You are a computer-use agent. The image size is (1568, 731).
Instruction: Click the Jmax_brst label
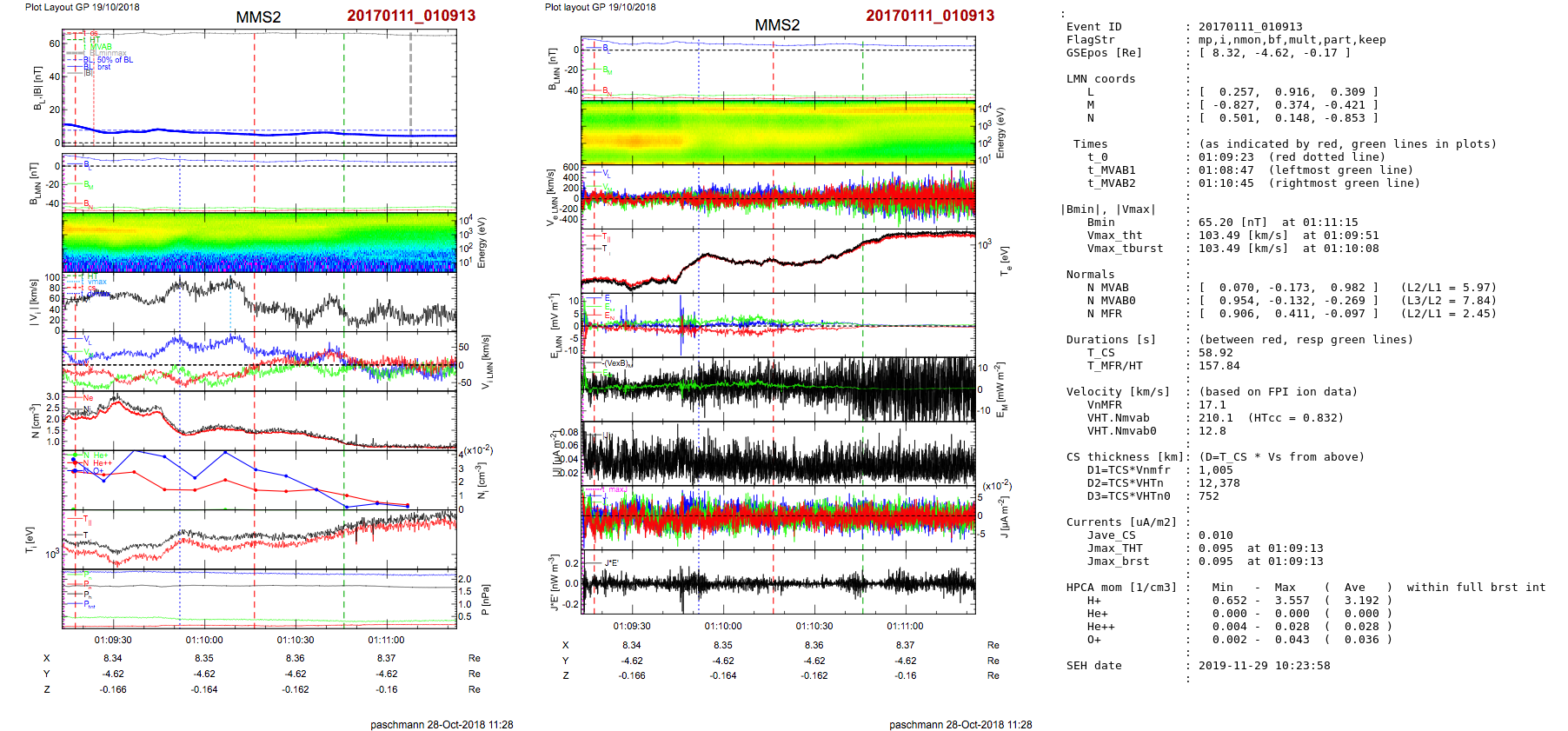[1119, 562]
